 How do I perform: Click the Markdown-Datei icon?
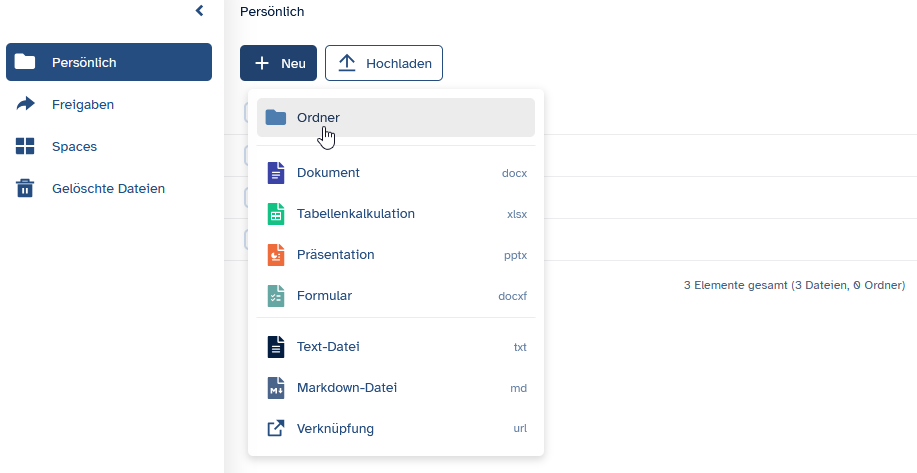[276, 388]
